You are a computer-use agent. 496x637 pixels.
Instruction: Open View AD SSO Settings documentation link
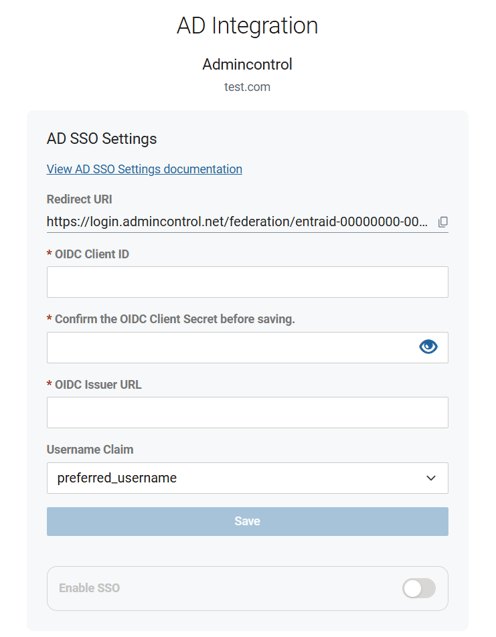[x=144, y=169]
